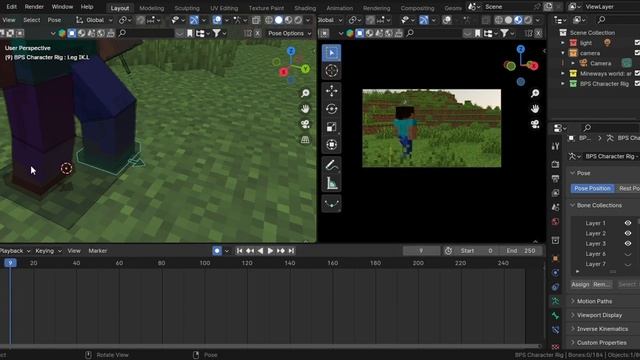The height and width of the screenshot is (360, 640).
Task: Toggle visibility of bone collection Layer 2
Action: (x=628, y=233)
